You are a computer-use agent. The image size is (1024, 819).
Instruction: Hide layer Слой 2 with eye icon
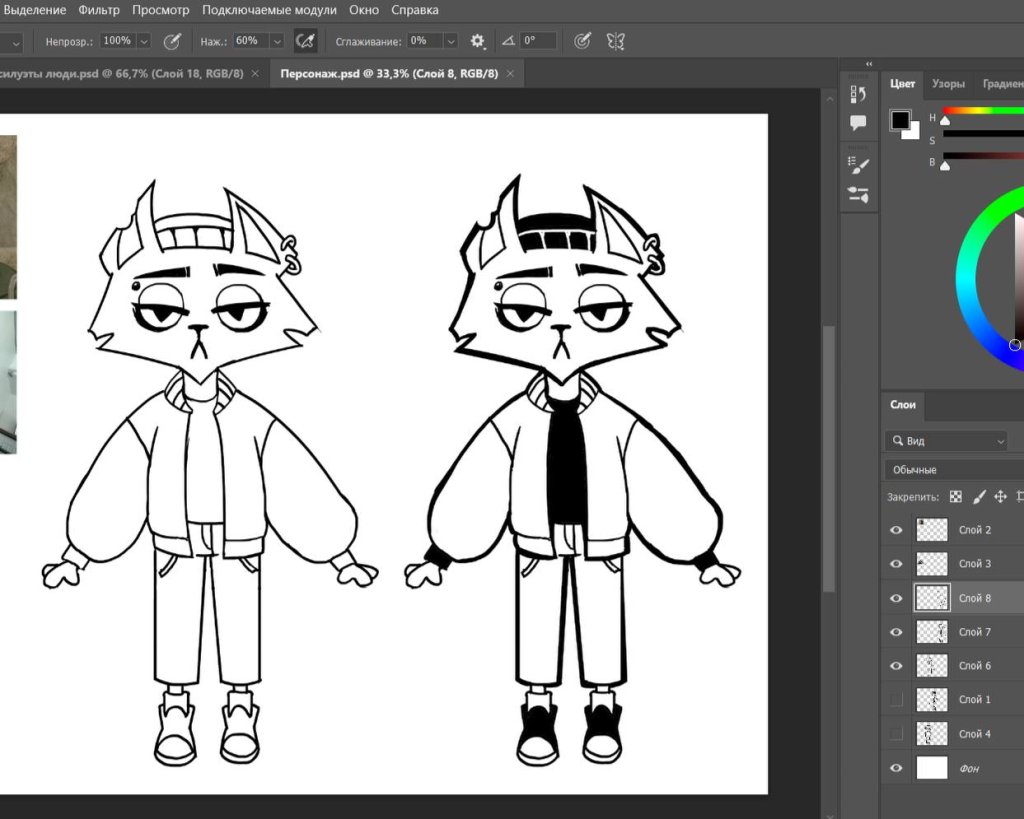click(x=896, y=530)
